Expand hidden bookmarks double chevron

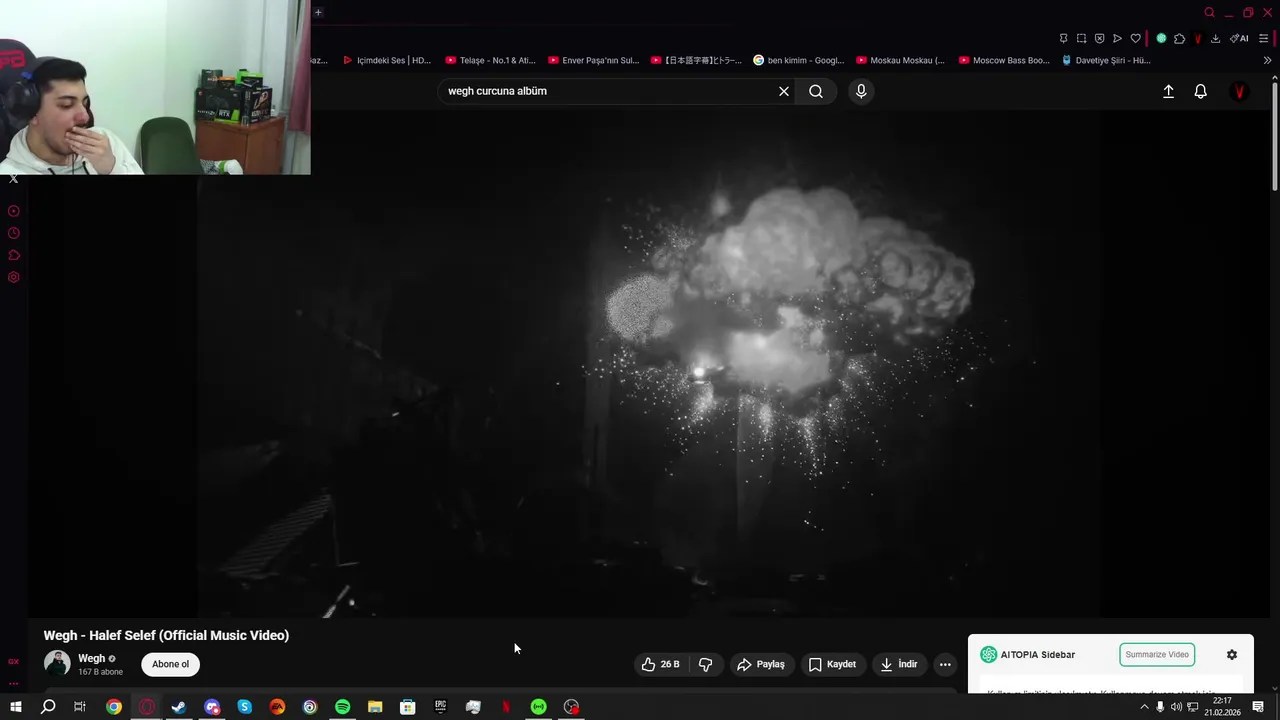pyautogui.click(x=1267, y=60)
